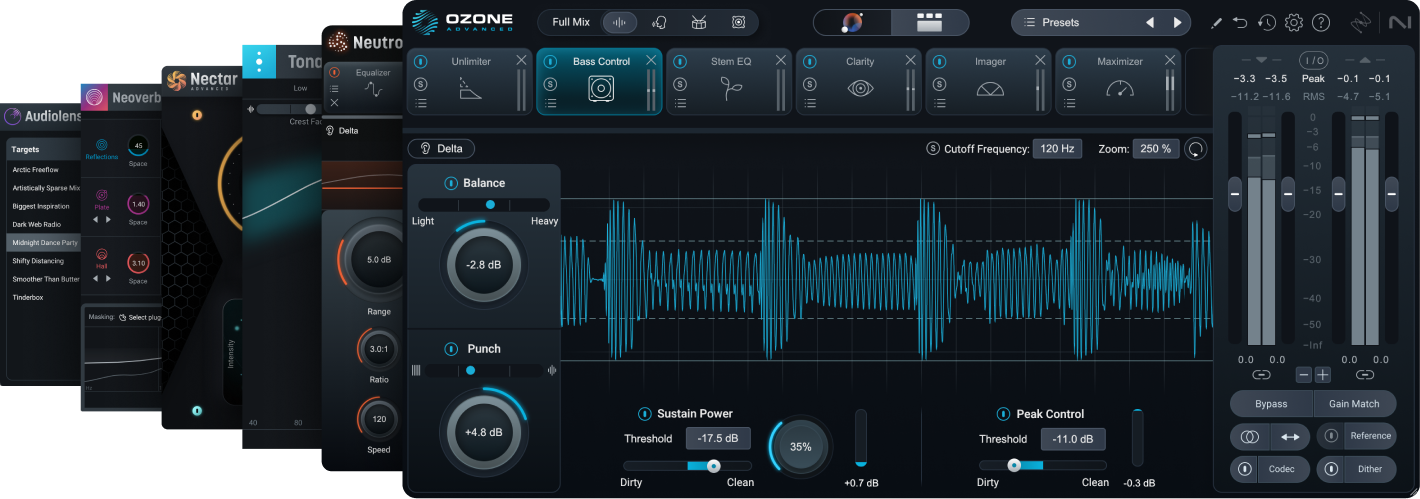Open the Master Assistant orb view
The height and width of the screenshot is (499, 1420).
pos(852,22)
